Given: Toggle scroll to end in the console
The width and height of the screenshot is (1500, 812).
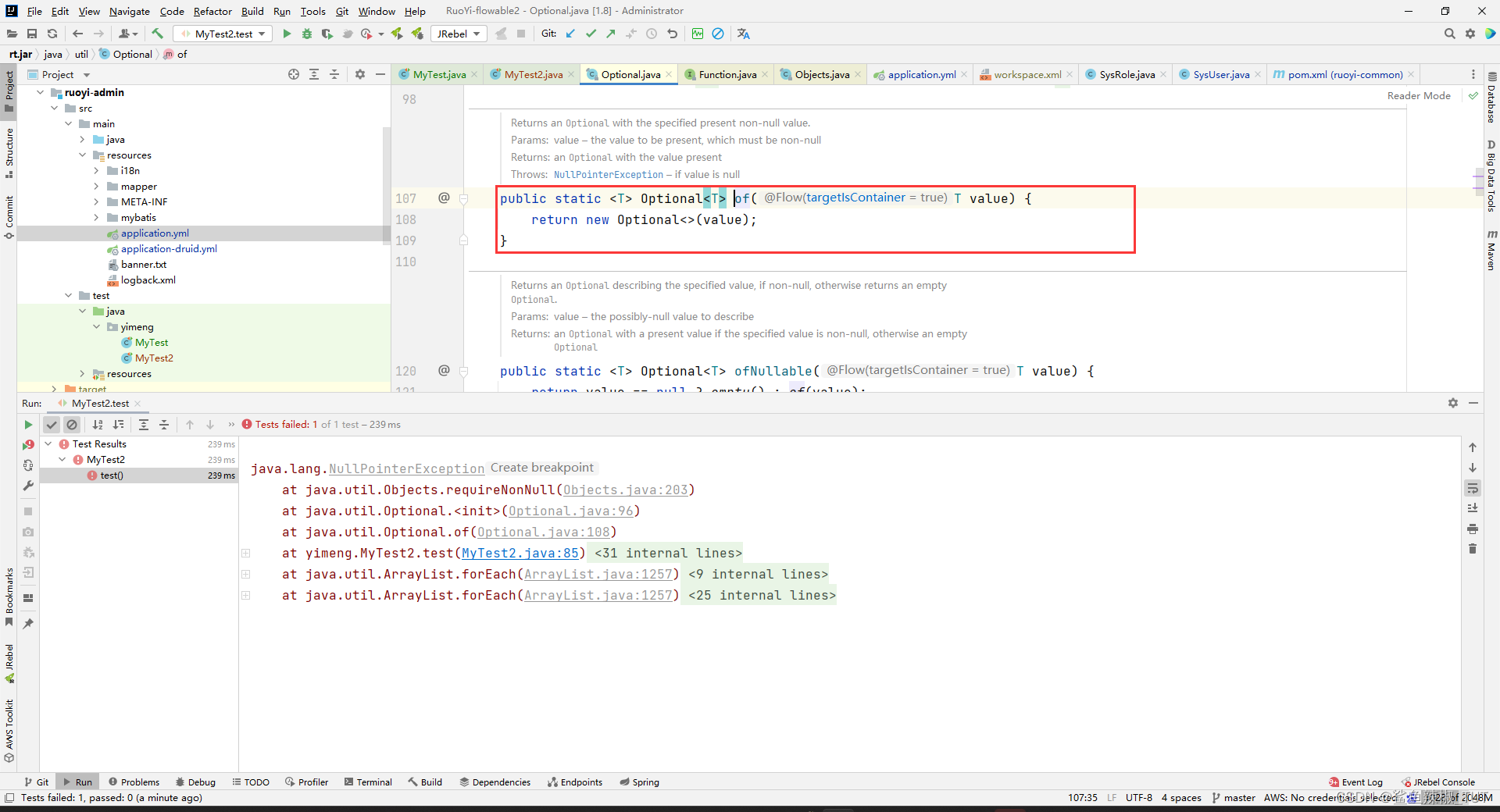Looking at the screenshot, I should pos(1473,508).
